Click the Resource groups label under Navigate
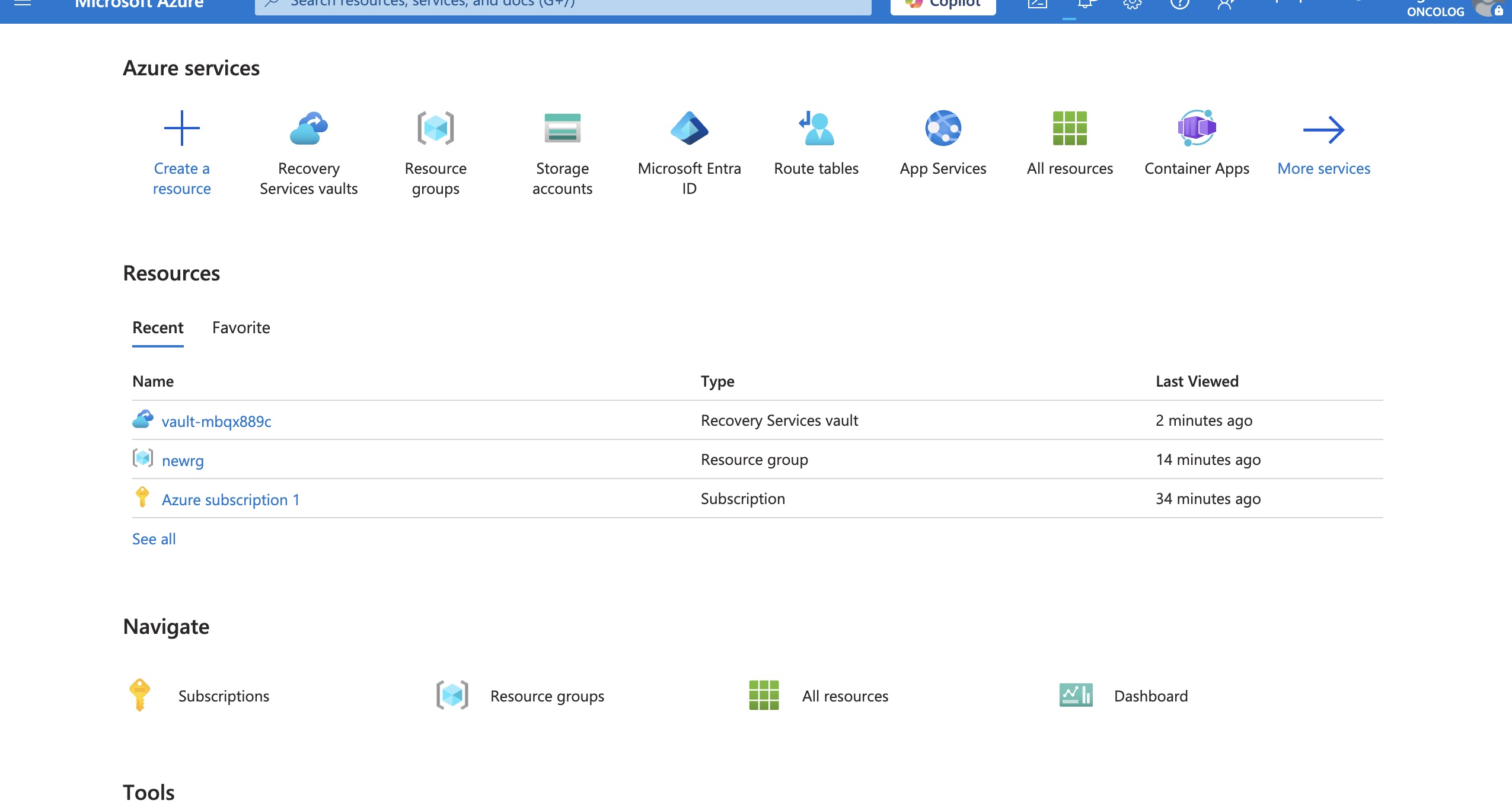The image size is (1512, 810). [x=547, y=696]
